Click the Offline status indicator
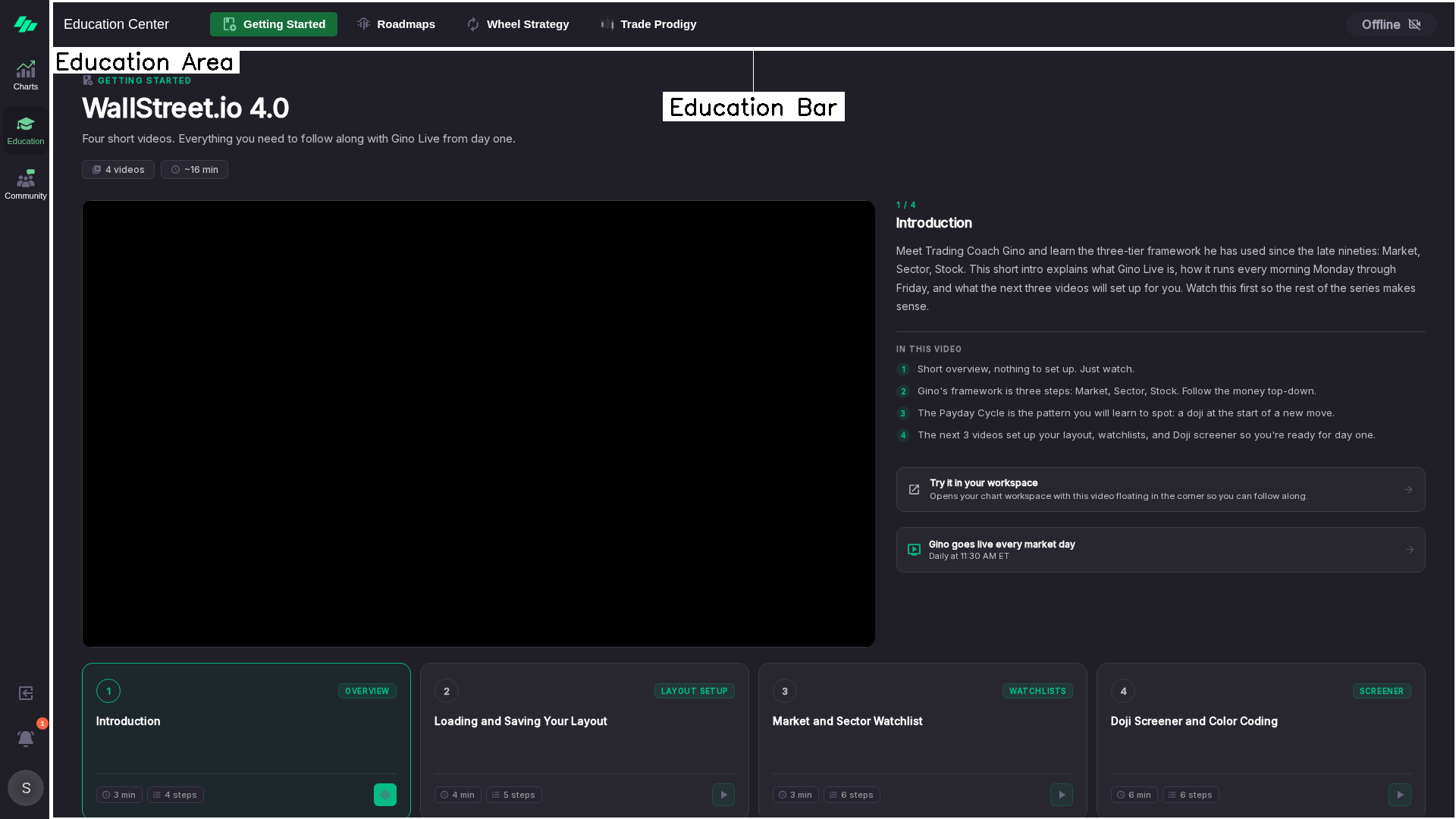The image size is (1456, 819). [x=1391, y=24]
